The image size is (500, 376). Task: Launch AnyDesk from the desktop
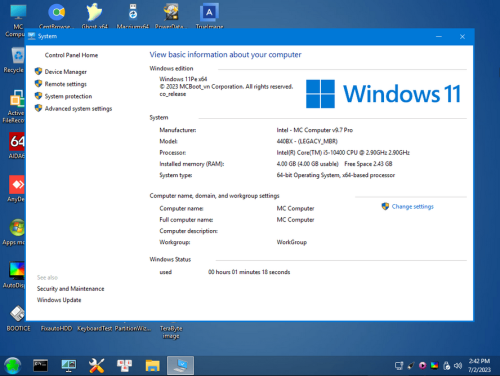[x=17, y=189]
